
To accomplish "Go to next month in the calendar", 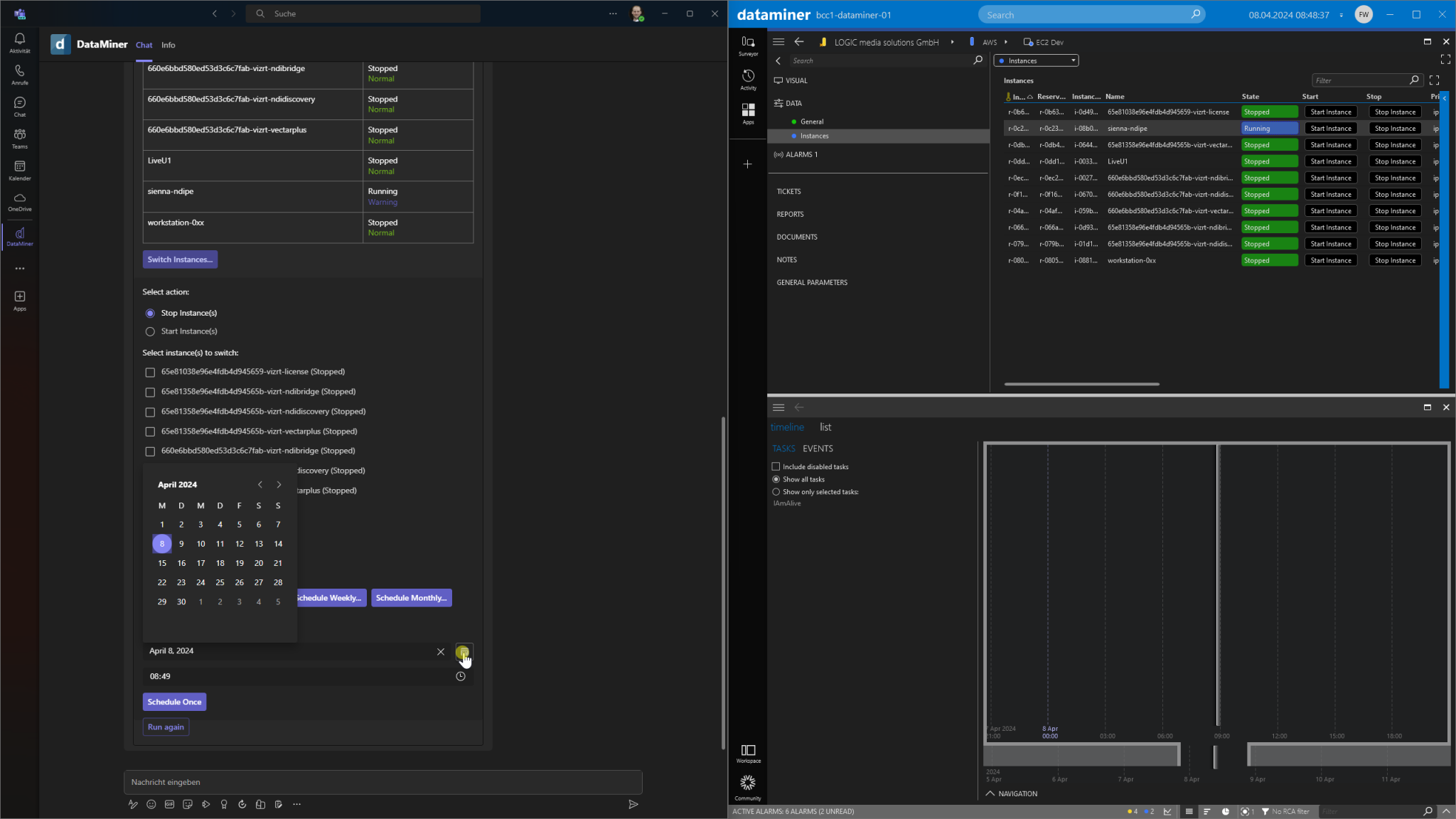I will 278,484.
